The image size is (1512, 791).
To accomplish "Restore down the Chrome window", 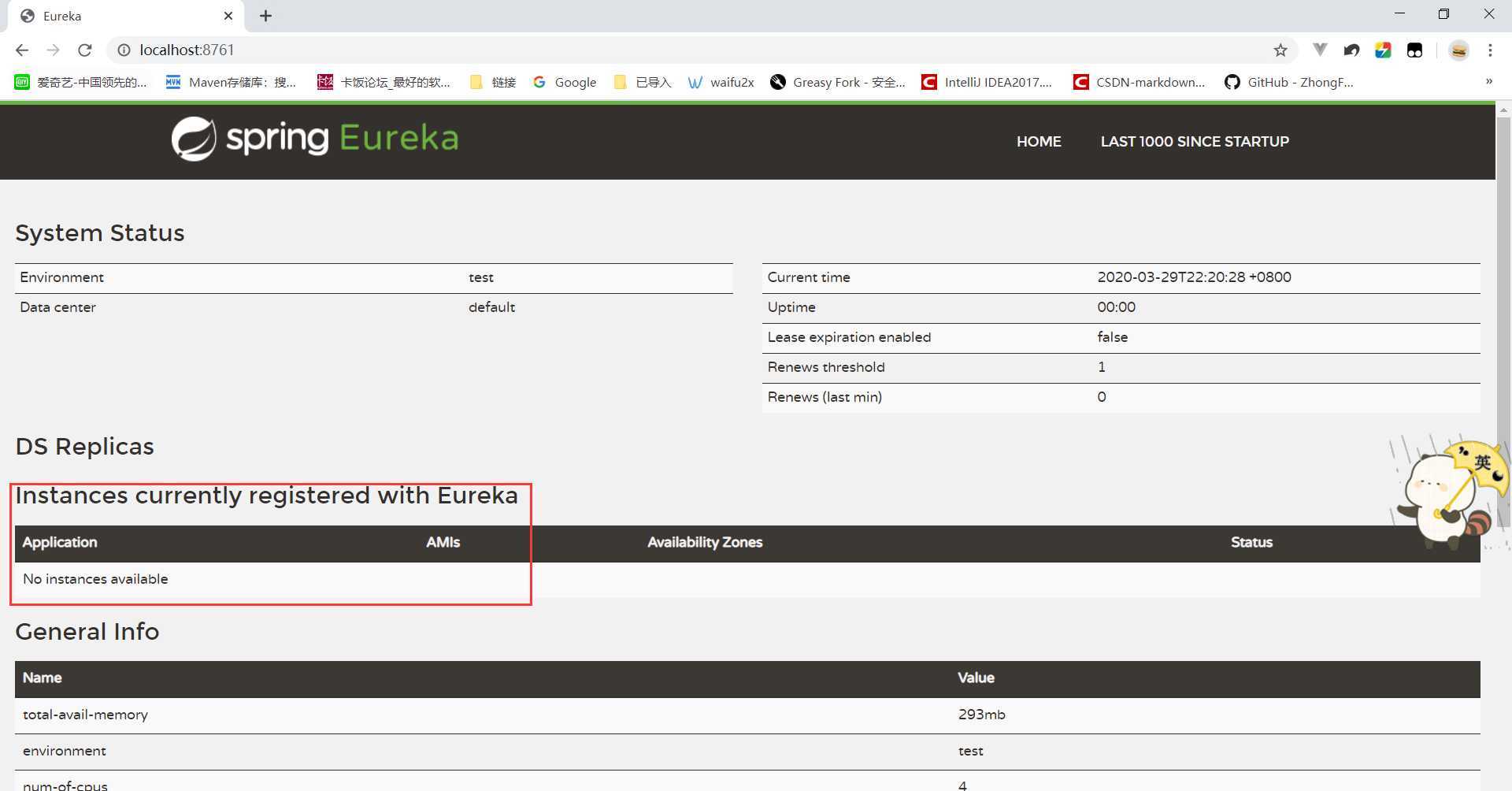I will [1443, 14].
